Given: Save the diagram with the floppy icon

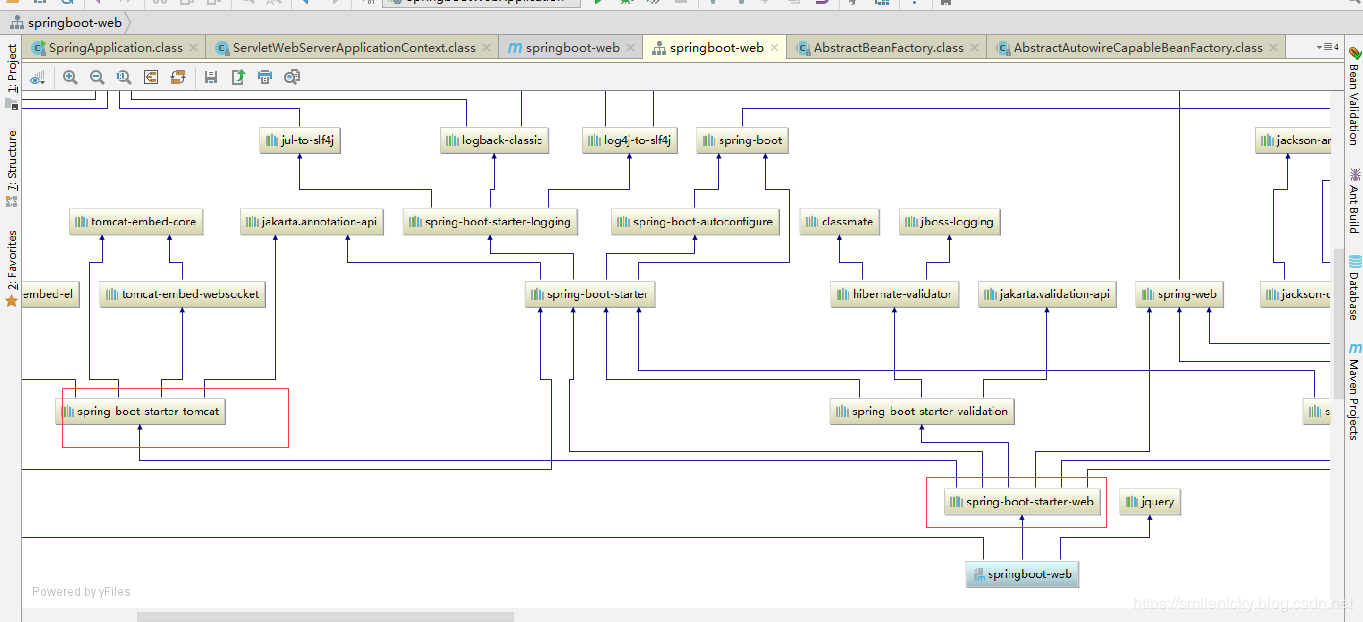Looking at the screenshot, I should (x=211, y=77).
